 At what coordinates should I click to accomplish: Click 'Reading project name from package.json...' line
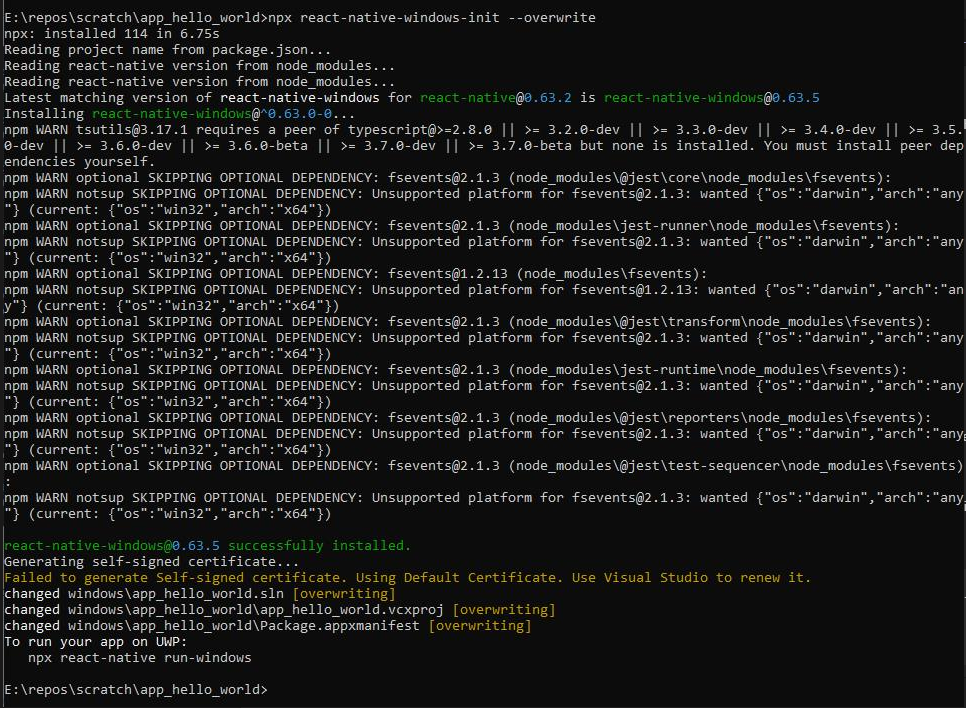coord(168,49)
